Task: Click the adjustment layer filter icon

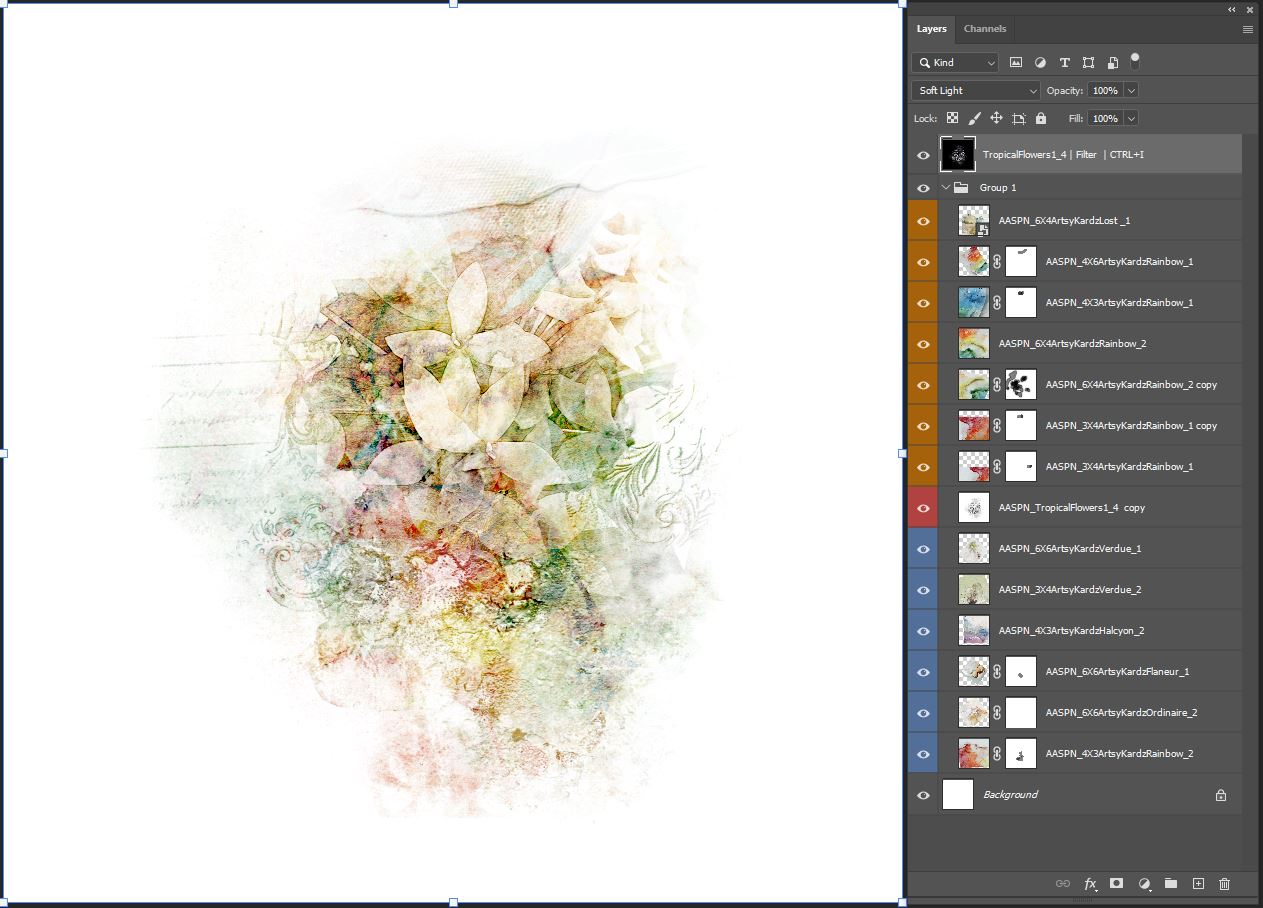Action: (1040, 62)
